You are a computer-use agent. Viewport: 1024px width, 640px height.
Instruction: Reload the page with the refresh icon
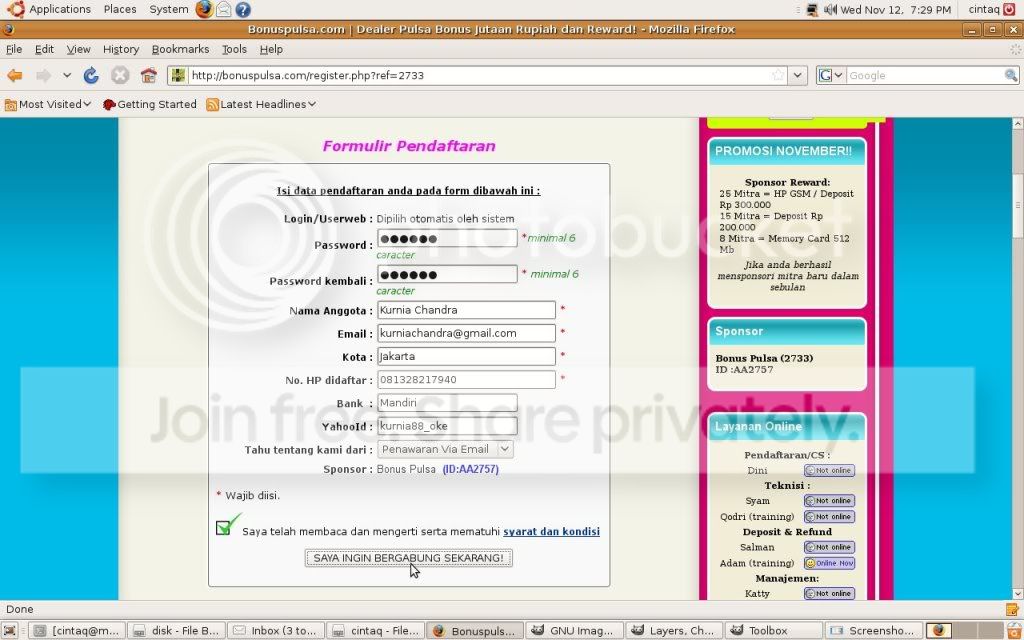91,75
